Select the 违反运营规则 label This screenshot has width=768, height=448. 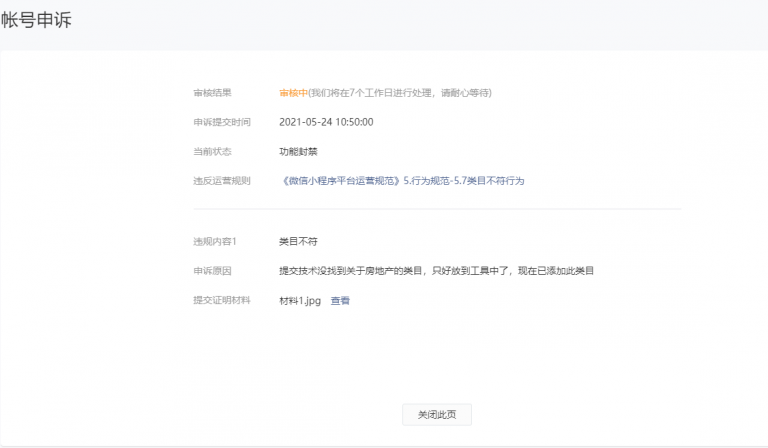[x=222, y=181]
